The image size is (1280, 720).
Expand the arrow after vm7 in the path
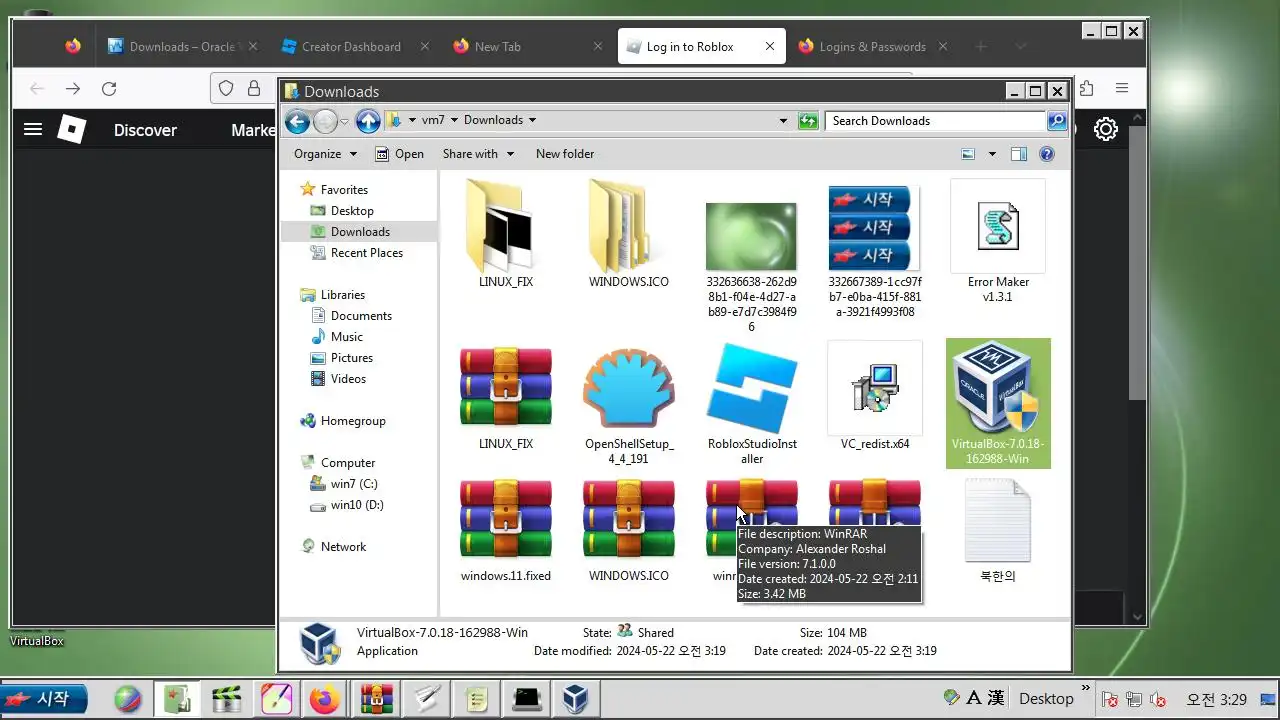pos(454,120)
